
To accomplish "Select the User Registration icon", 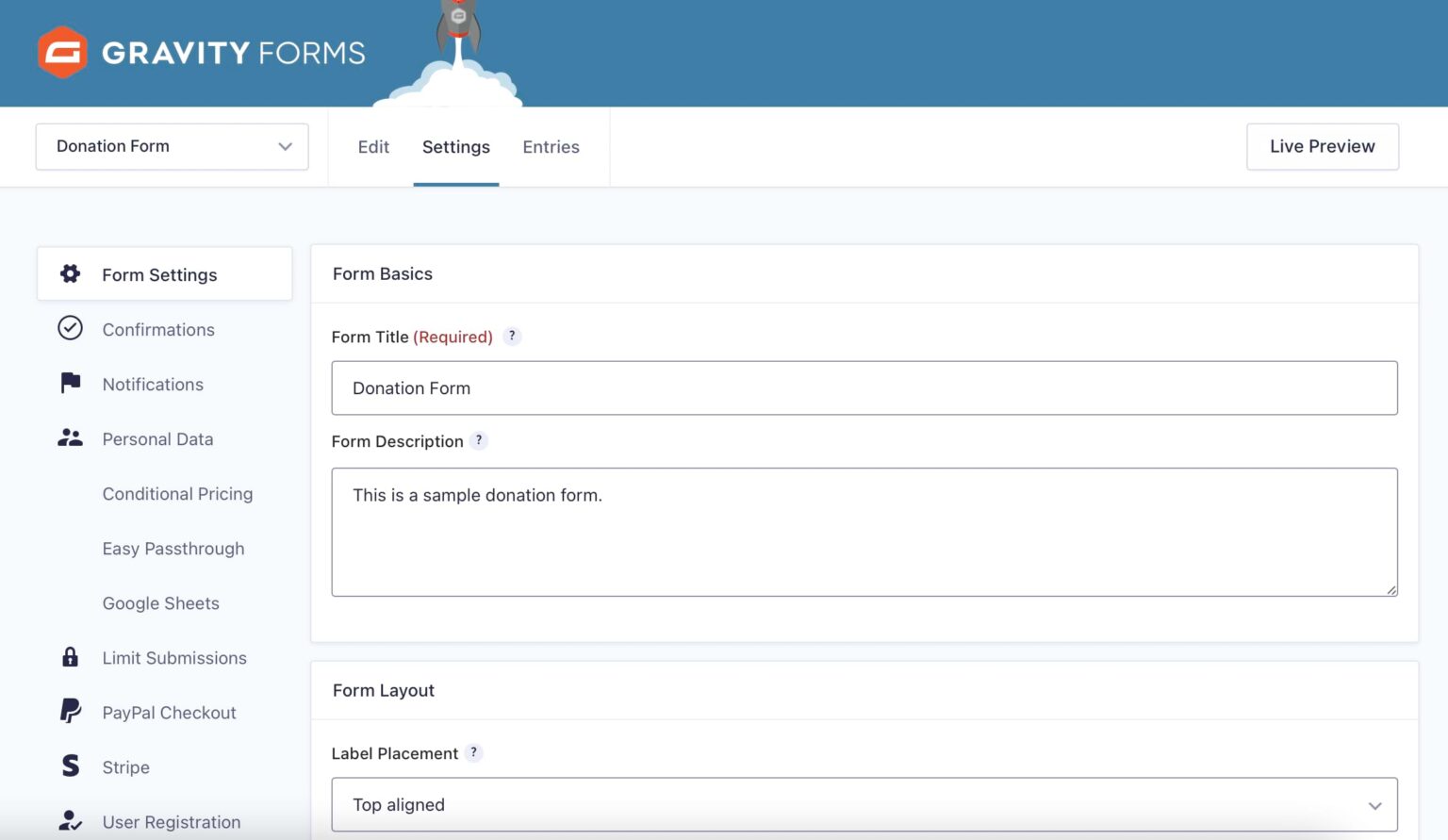I will point(70,820).
